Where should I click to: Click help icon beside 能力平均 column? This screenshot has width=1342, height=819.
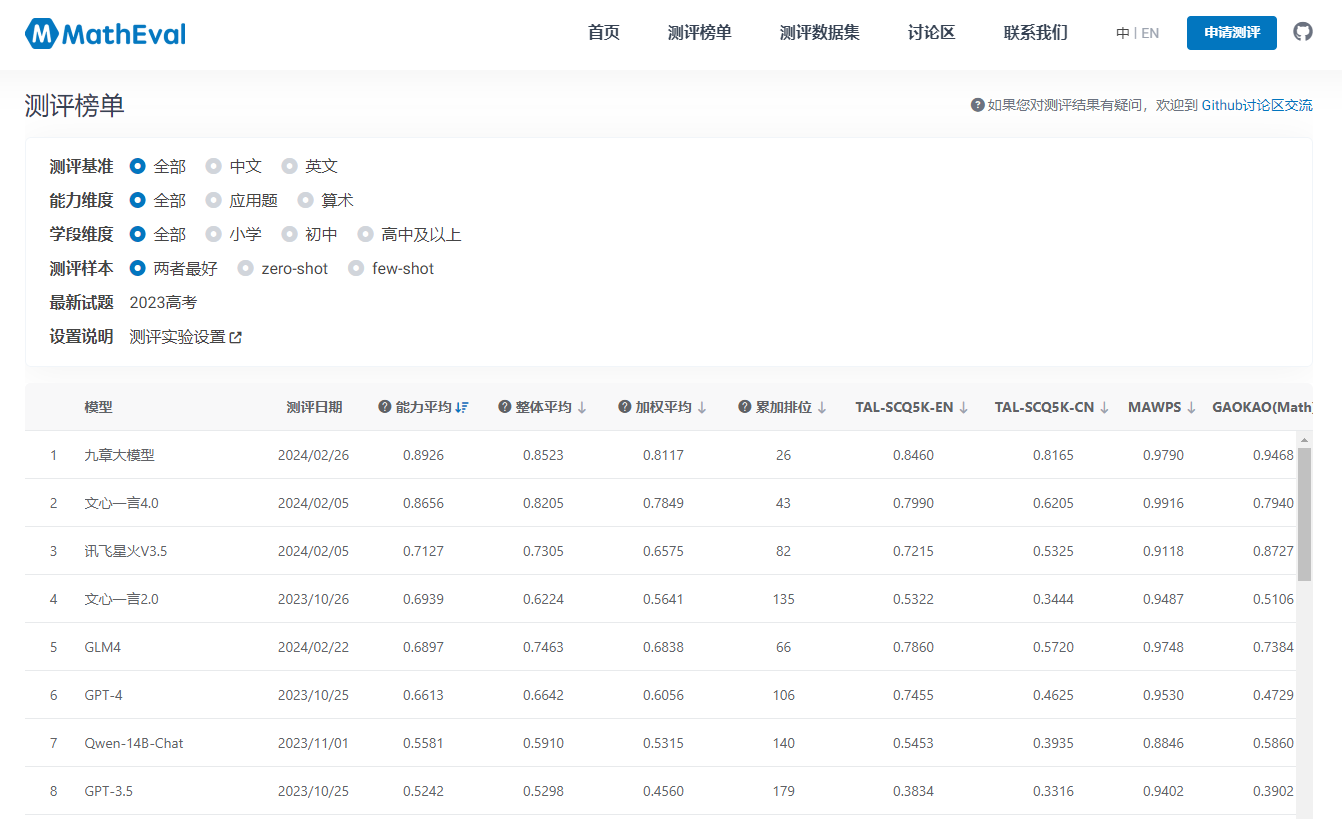pos(384,407)
